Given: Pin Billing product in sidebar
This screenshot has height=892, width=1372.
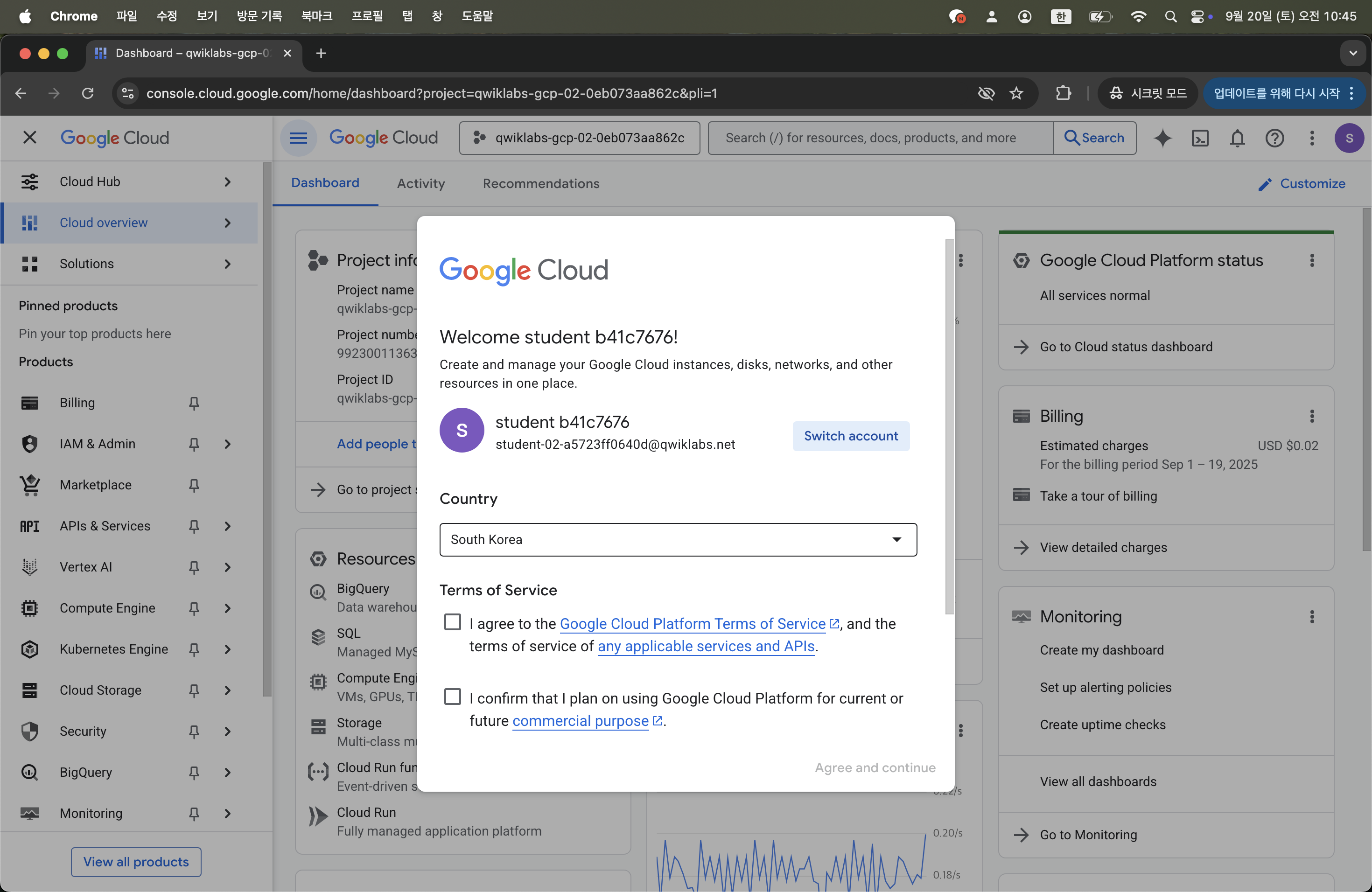Looking at the screenshot, I should click(x=194, y=403).
